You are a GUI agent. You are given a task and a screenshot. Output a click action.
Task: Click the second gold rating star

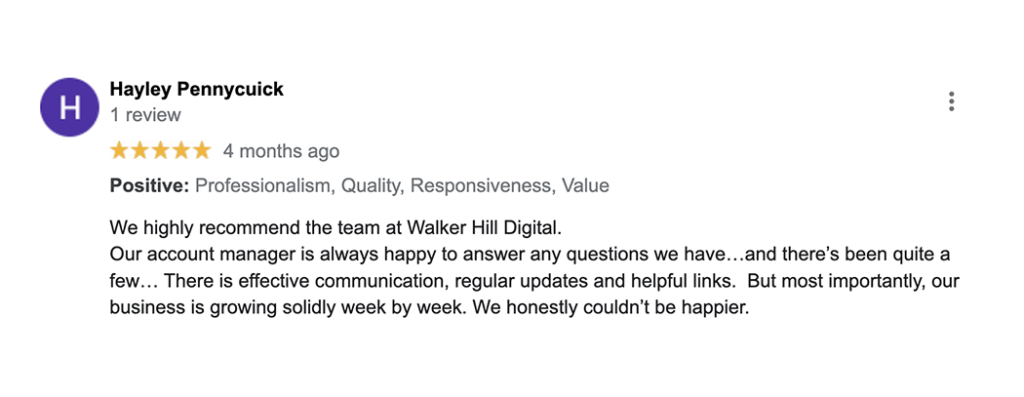click(140, 151)
